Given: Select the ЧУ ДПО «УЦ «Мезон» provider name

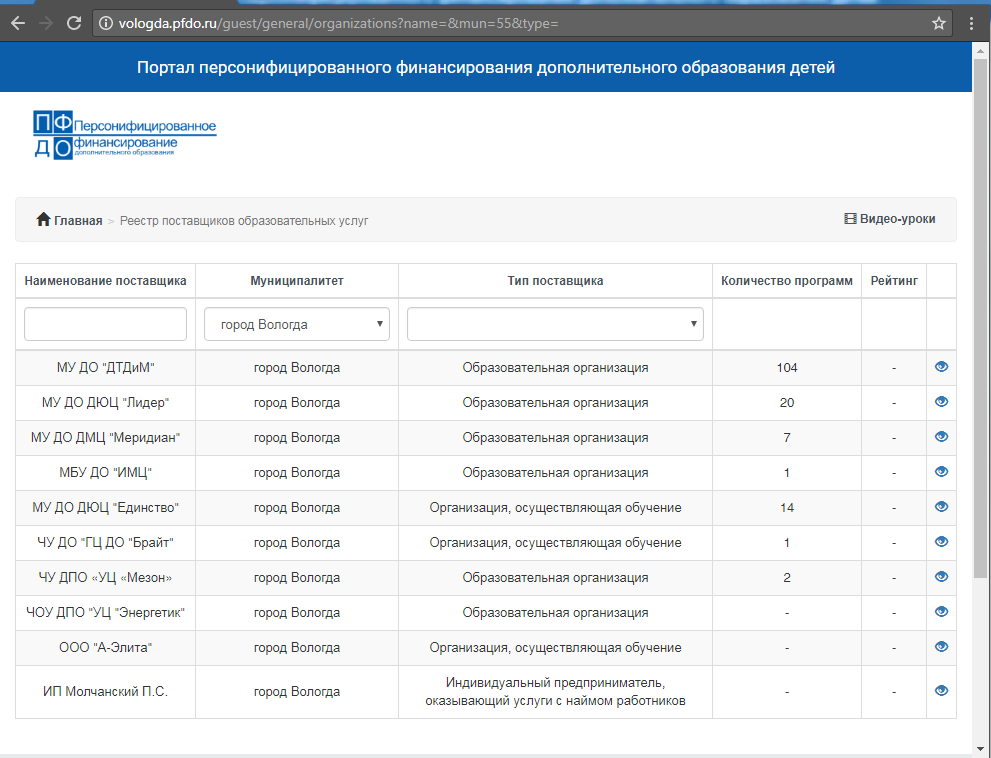Looking at the screenshot, I should [106, 577].
